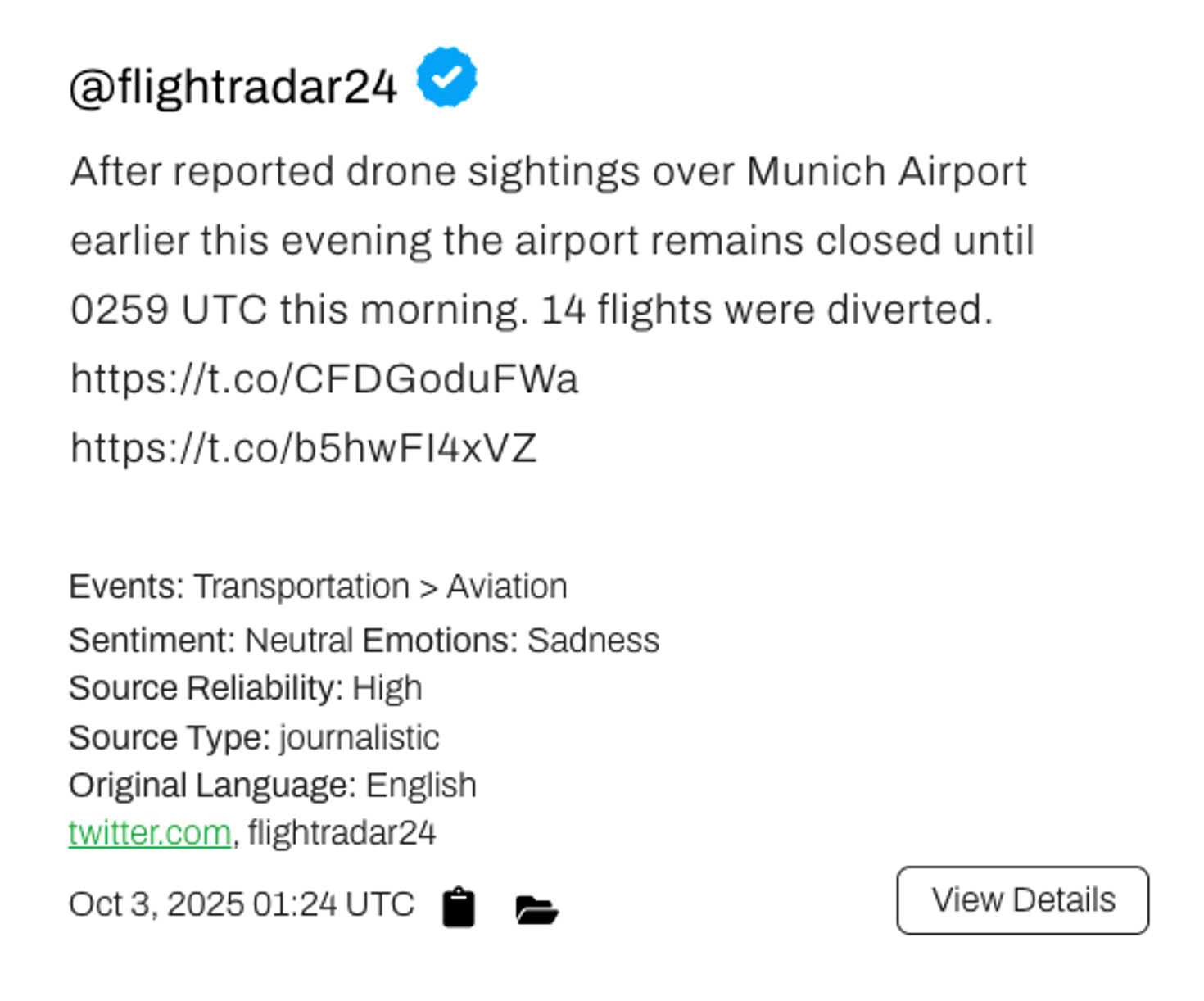Click the post text mentioning Munich Airport
Viewport: 1204px width, 1001px height.
click(549, 172)
